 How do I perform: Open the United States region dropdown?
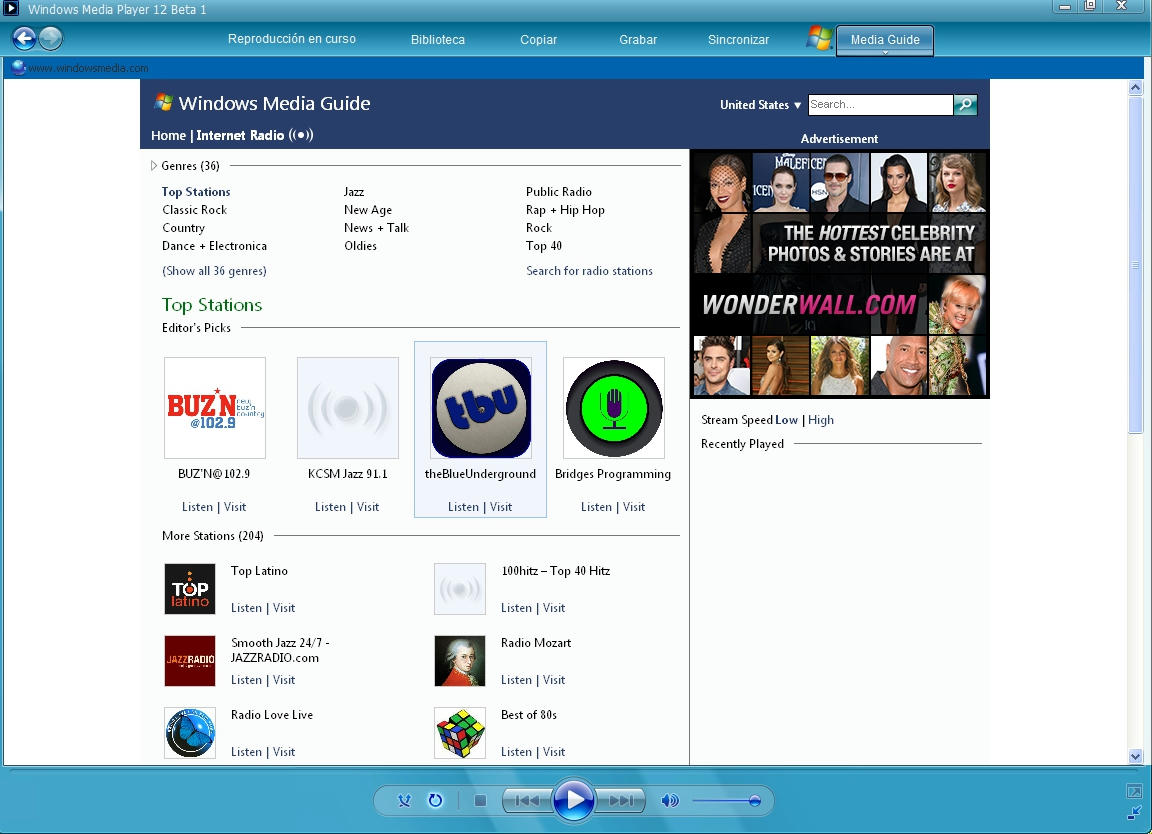[762, 104]
